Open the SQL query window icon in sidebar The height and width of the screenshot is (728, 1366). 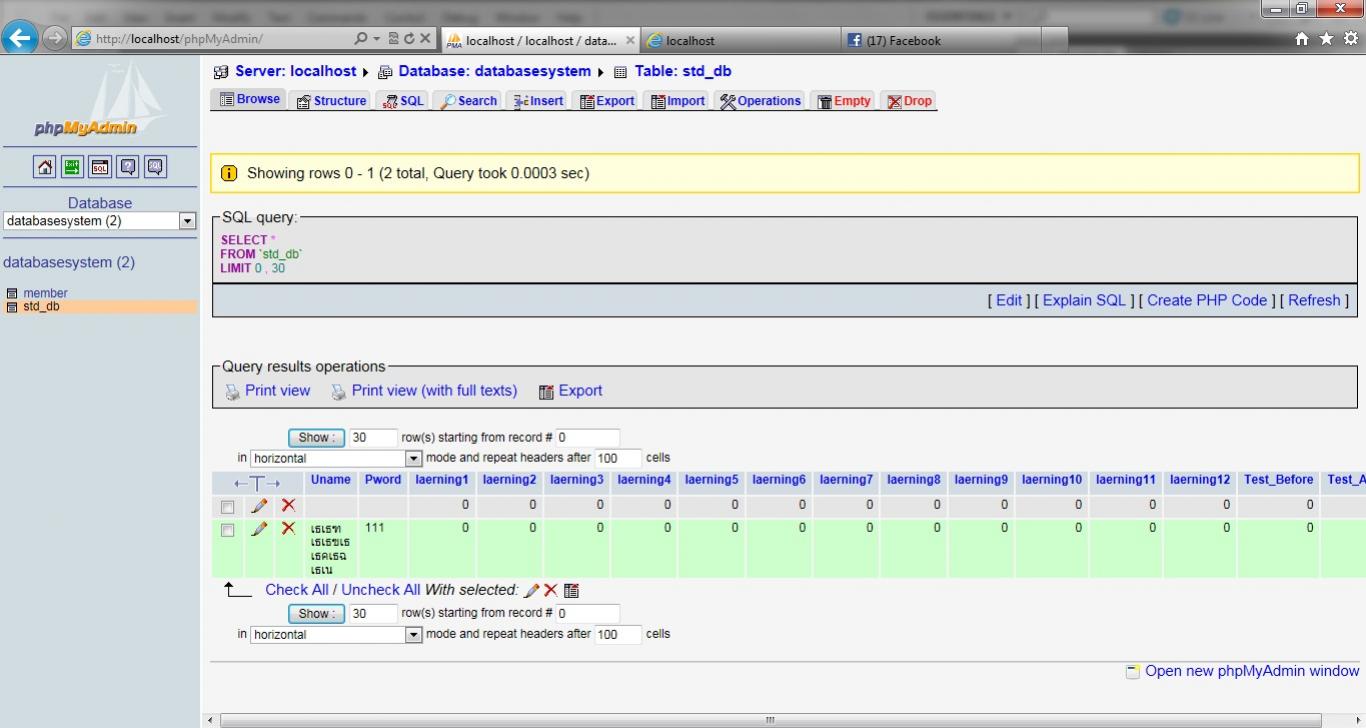point(100,167)
